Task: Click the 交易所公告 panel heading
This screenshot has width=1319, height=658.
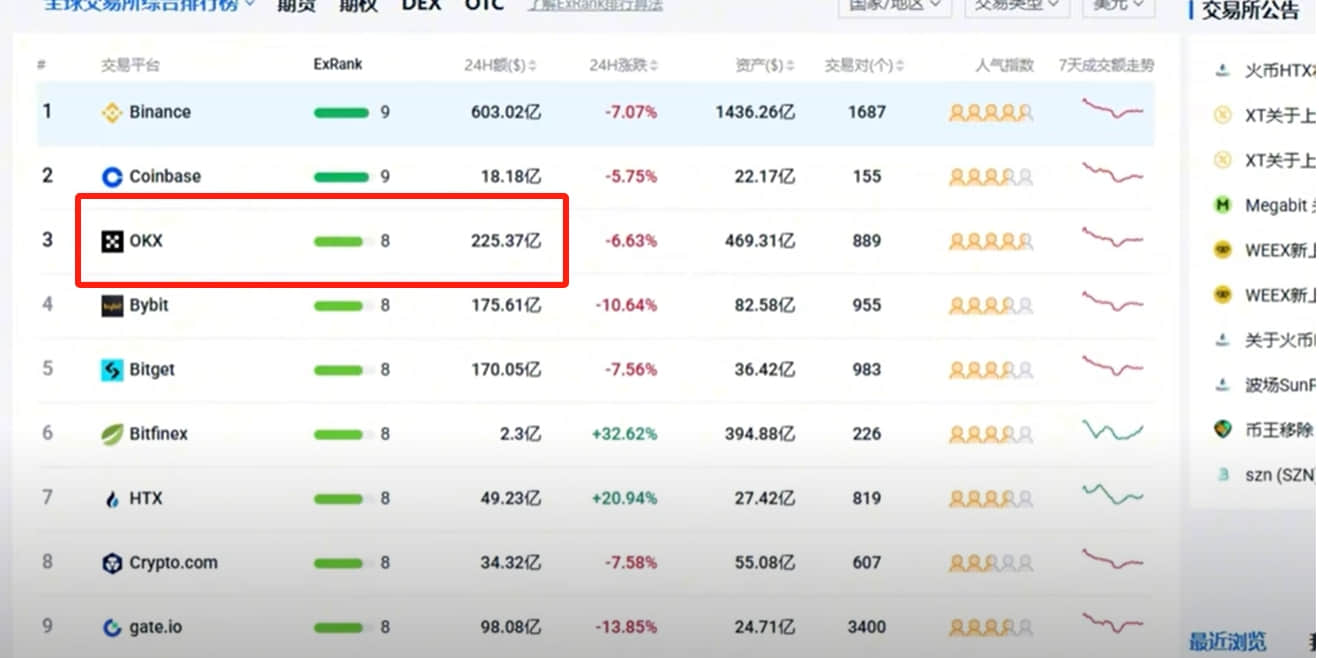Action: 1251,10
